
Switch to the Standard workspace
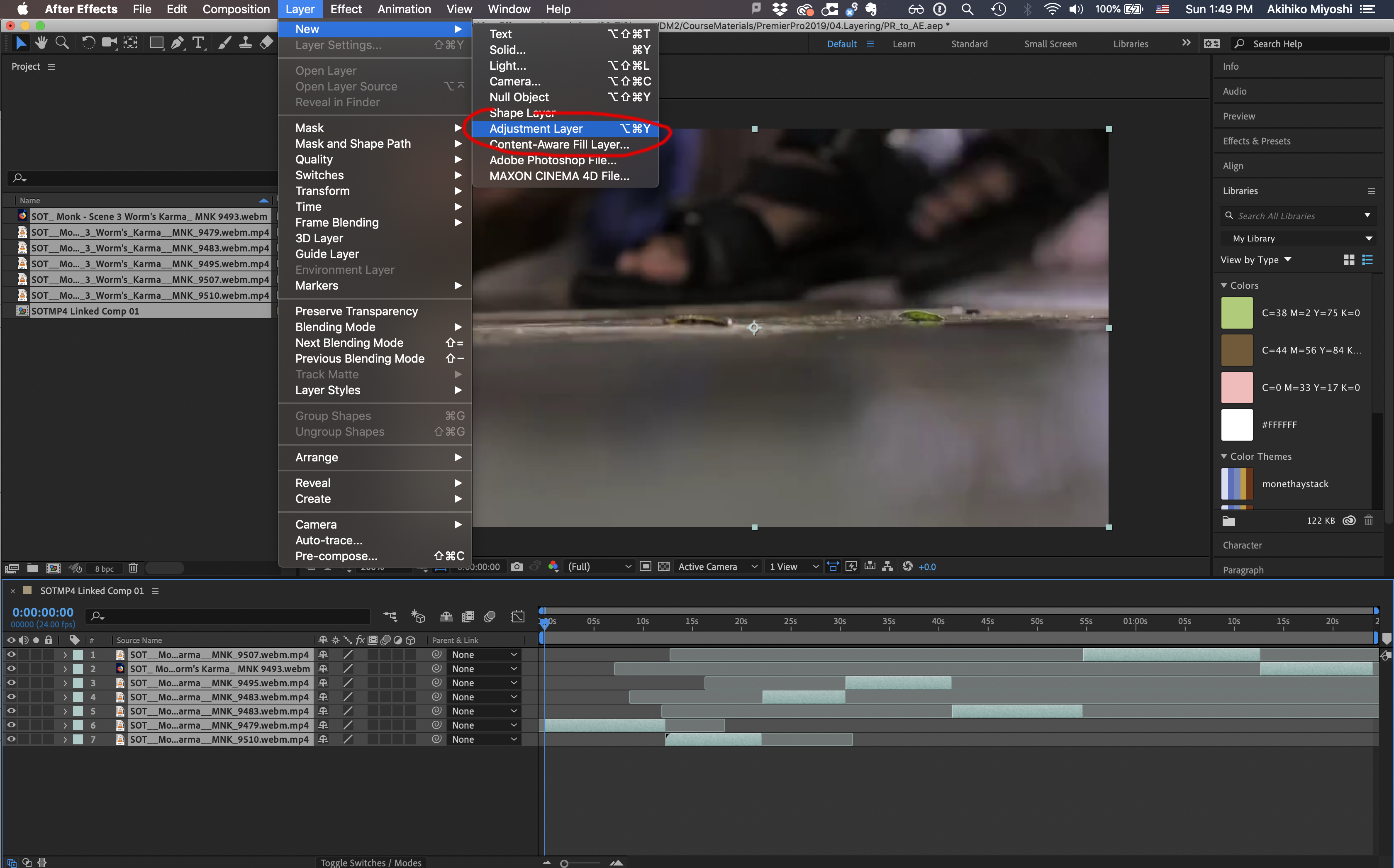(969, 44)
